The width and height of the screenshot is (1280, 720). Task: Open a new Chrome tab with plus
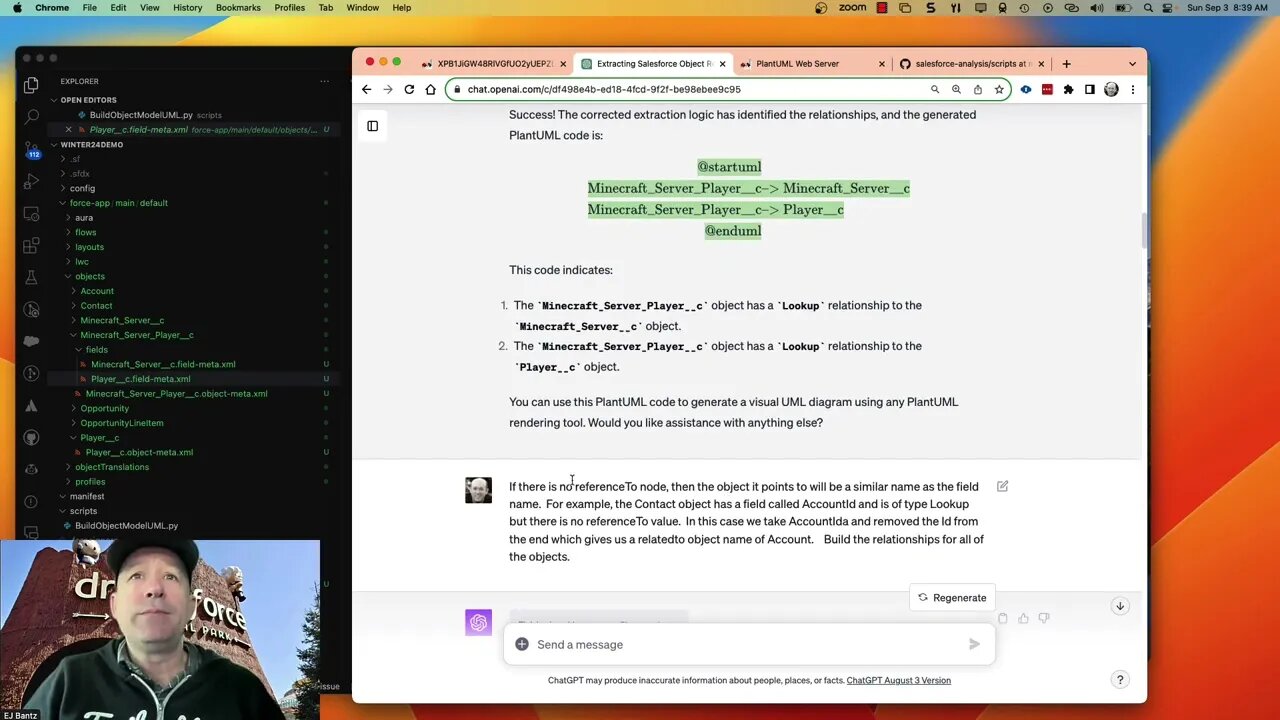(x=1066, y=63)
